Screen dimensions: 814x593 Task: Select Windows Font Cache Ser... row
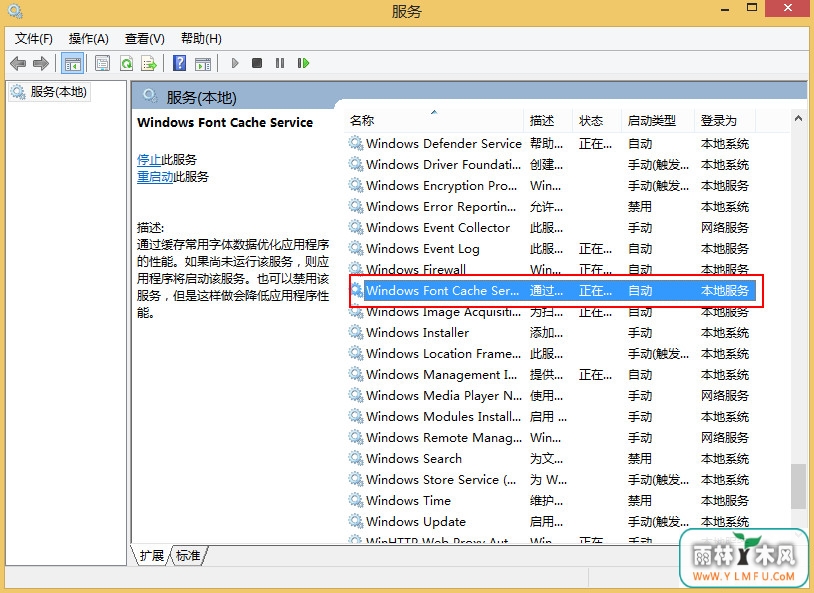tap(551, 291)
